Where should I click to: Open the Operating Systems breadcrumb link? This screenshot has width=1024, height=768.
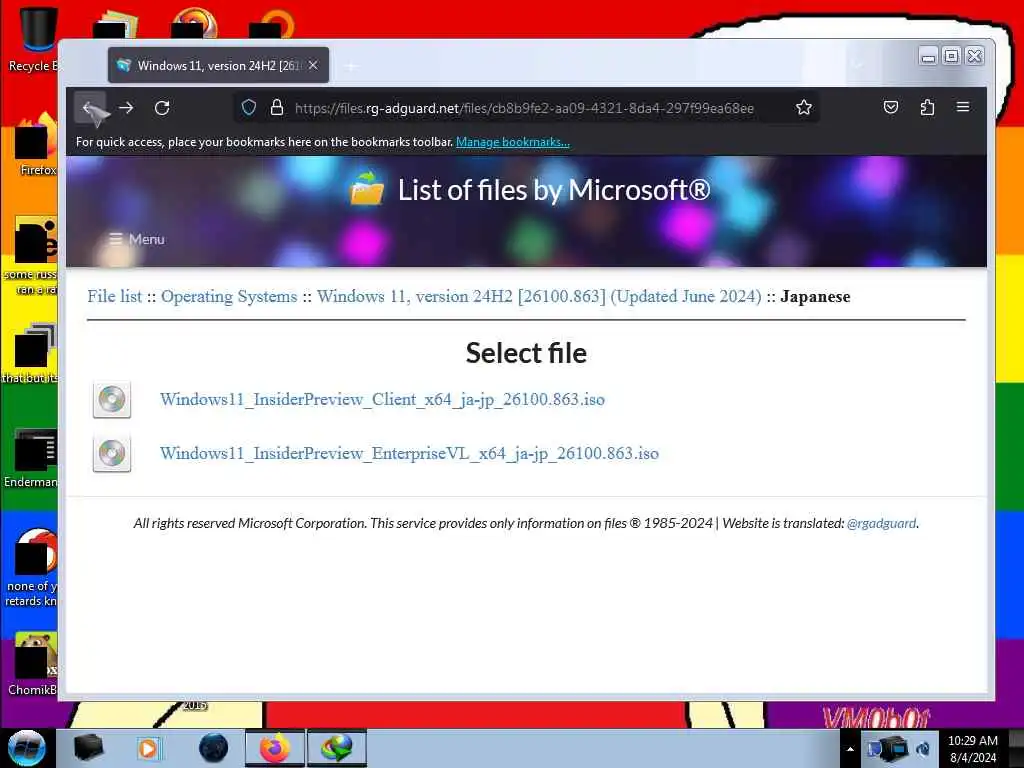click(229, 296)
